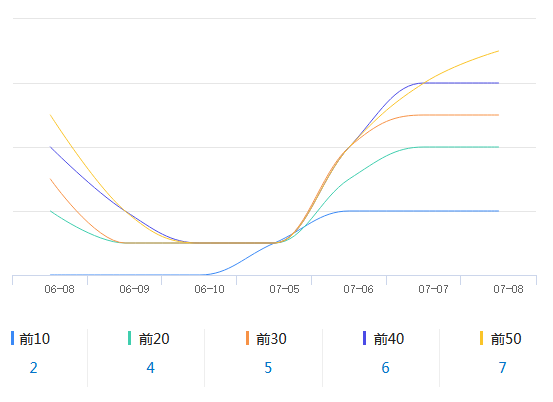The image size is (553, 402).
Task: Open the count 4 link under 前20
Action: click(x=151, y=368)
